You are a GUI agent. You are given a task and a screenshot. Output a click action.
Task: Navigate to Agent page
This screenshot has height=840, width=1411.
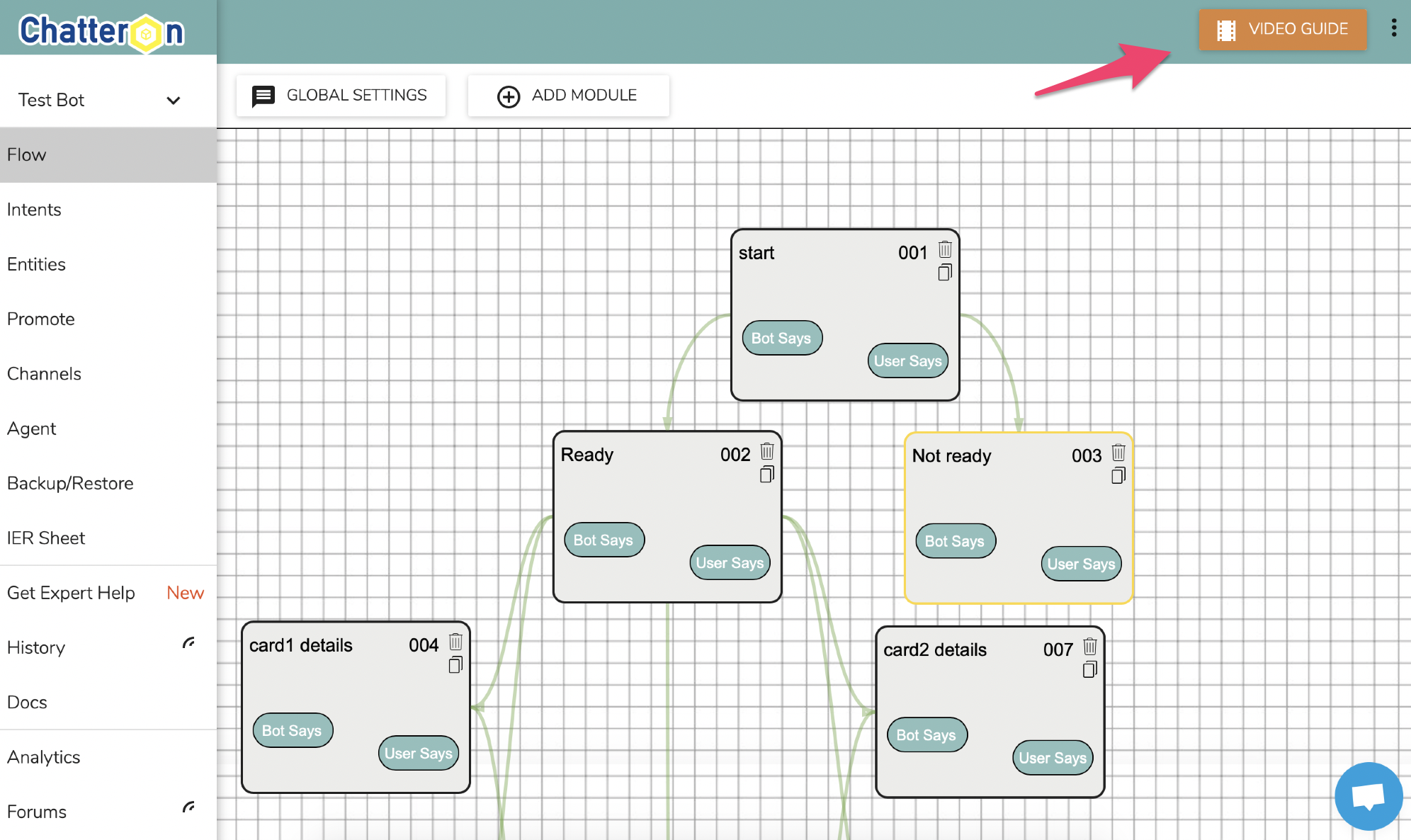pyautogui.click(x=108, y=428)
